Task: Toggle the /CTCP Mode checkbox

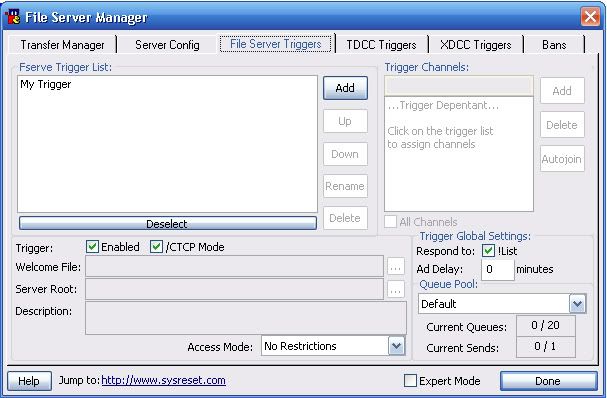Action: click(x=156, y=247)
